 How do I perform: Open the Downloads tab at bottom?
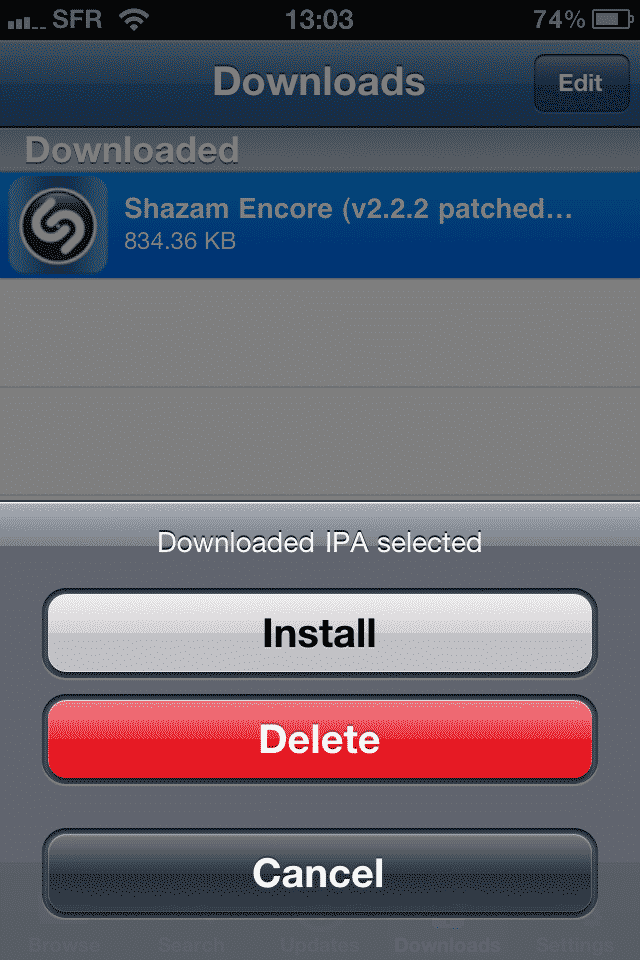447,943
